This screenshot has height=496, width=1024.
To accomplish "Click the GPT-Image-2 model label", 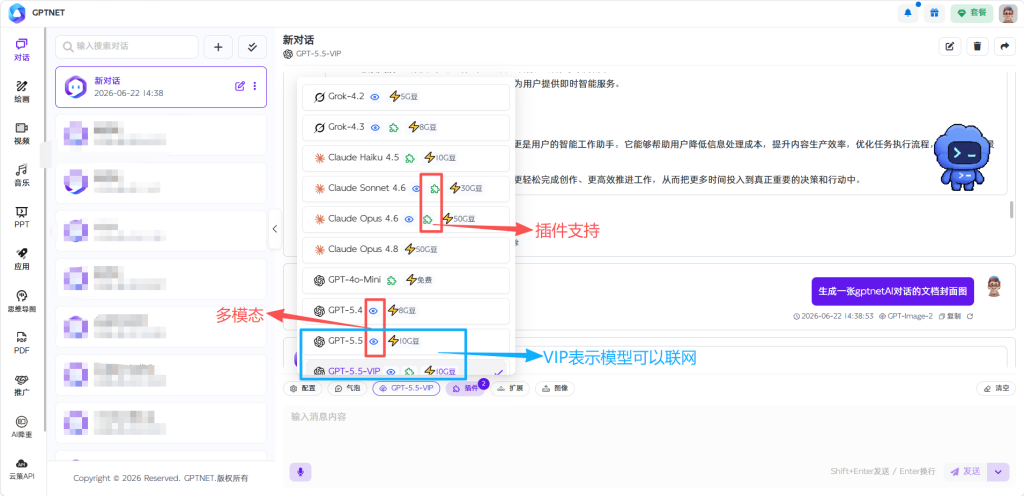I will coord(906,316).
